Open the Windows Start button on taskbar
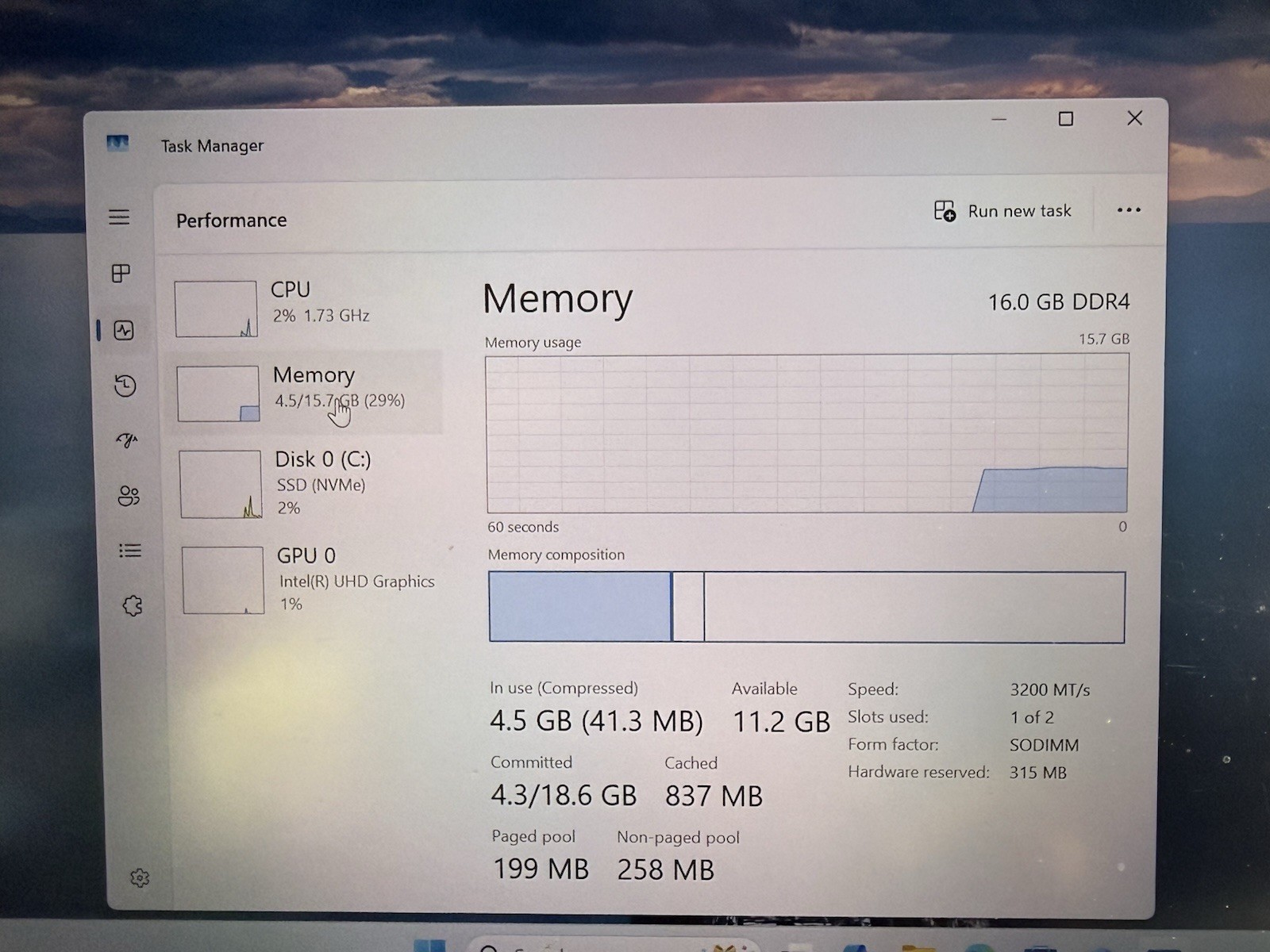The width and height of the screenshot is (1270, 952). tap(429, 946)
